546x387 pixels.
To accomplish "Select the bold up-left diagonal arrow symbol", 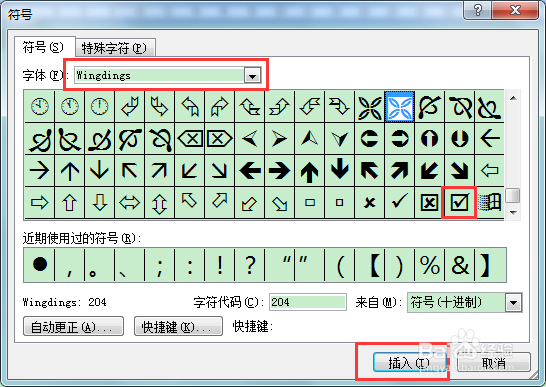I will [x=369, y=171].
